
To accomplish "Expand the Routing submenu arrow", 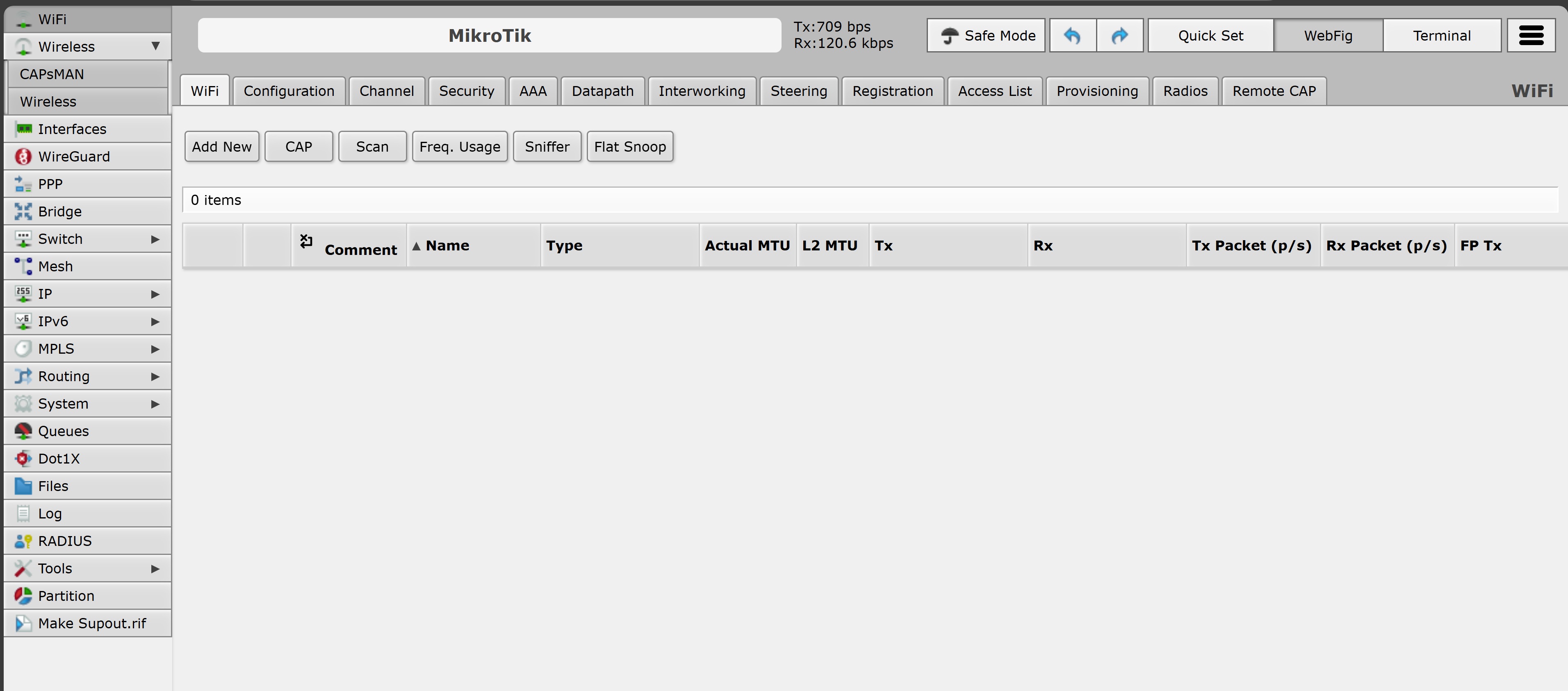I will (155, 377).
